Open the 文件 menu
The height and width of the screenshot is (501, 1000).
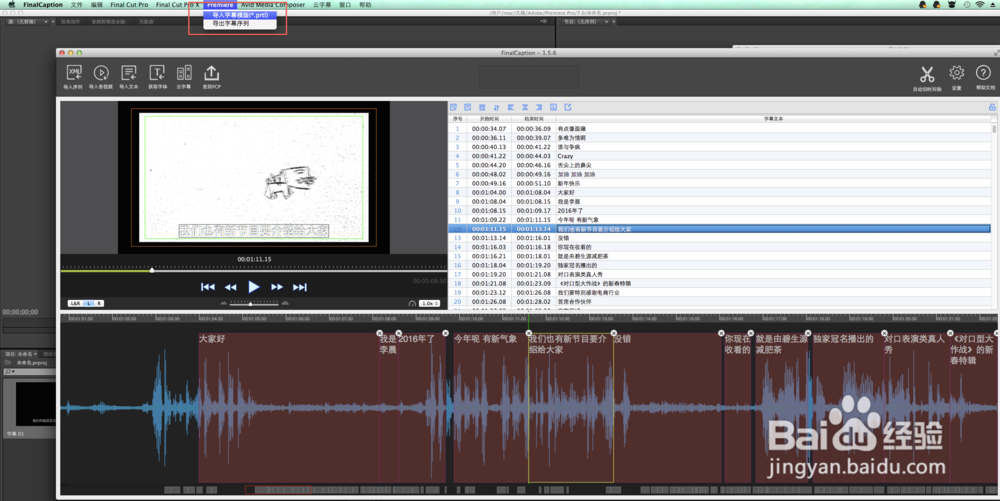pyautogui.click(x=77, y=4)
